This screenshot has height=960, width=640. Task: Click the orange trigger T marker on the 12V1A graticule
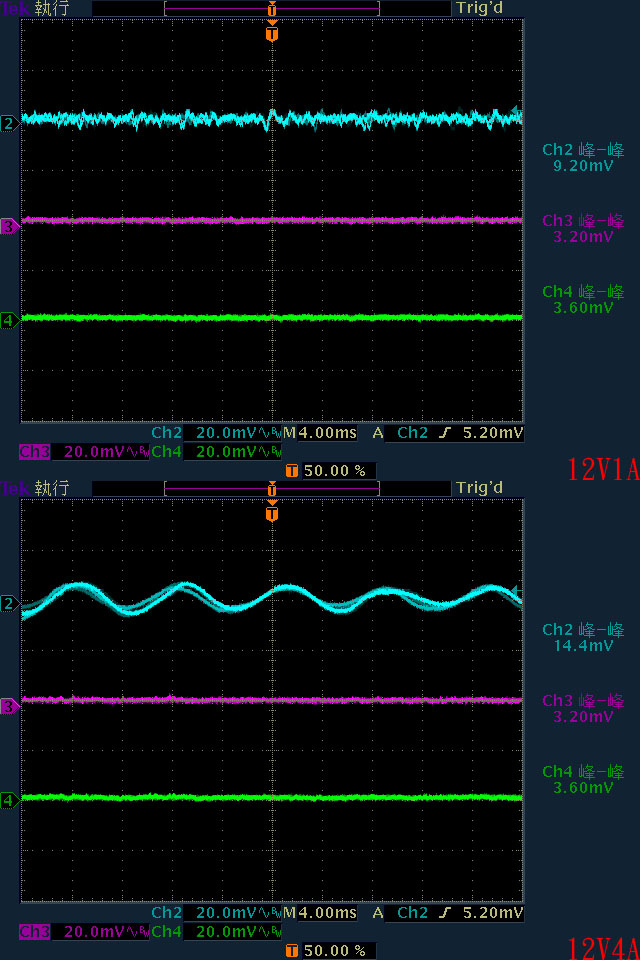(x=272, y=32)
